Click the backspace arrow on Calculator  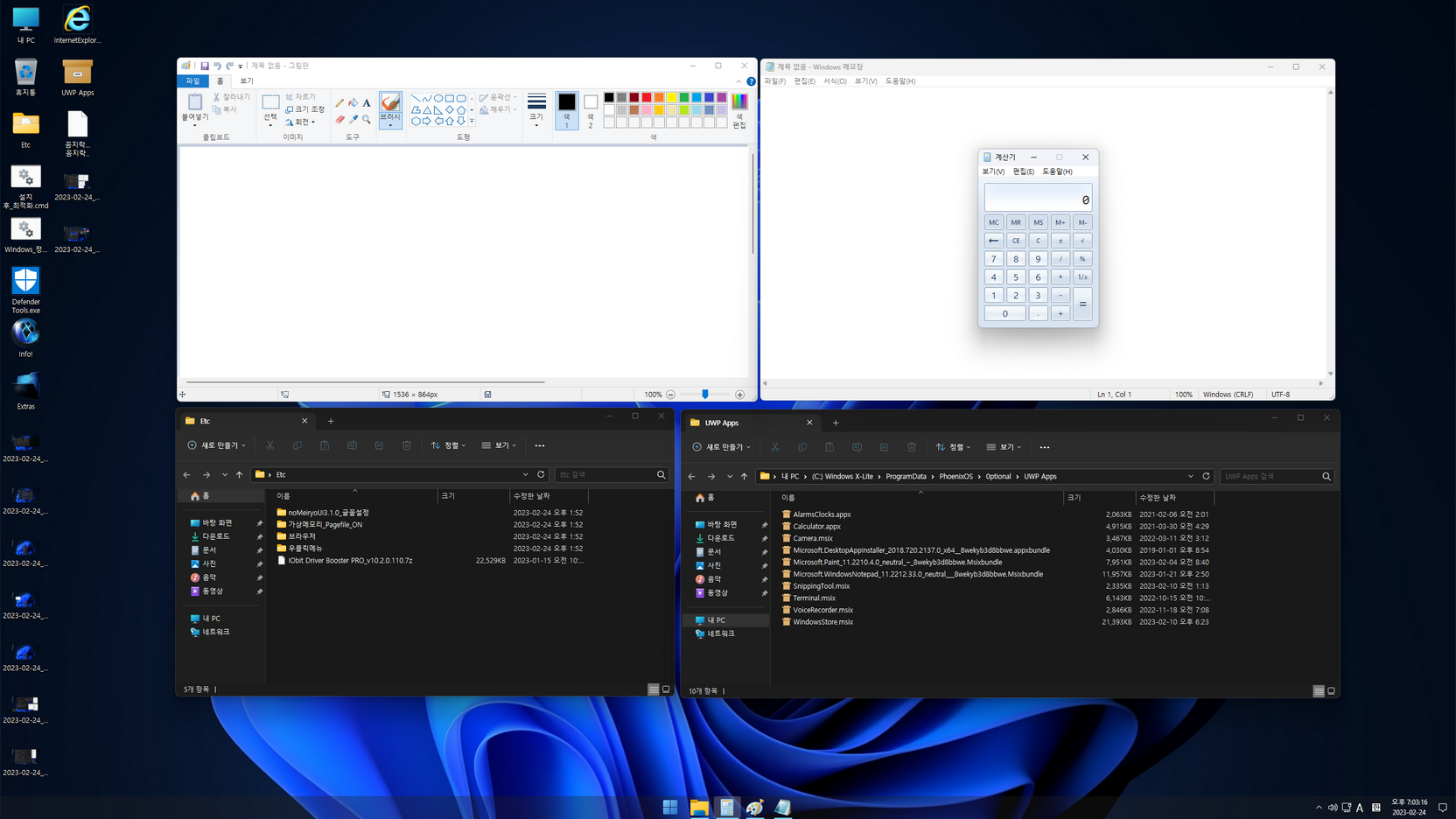tap(993, 241)
